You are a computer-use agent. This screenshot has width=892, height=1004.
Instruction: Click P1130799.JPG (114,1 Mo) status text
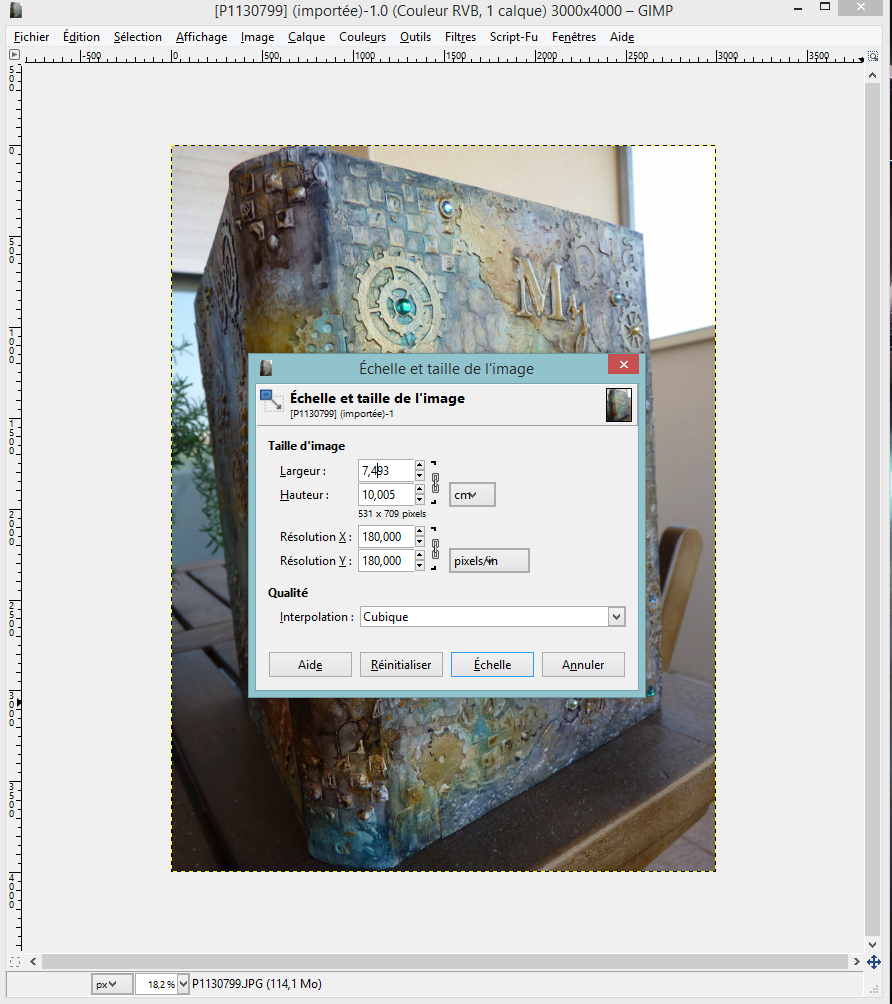tap(257, 984)
